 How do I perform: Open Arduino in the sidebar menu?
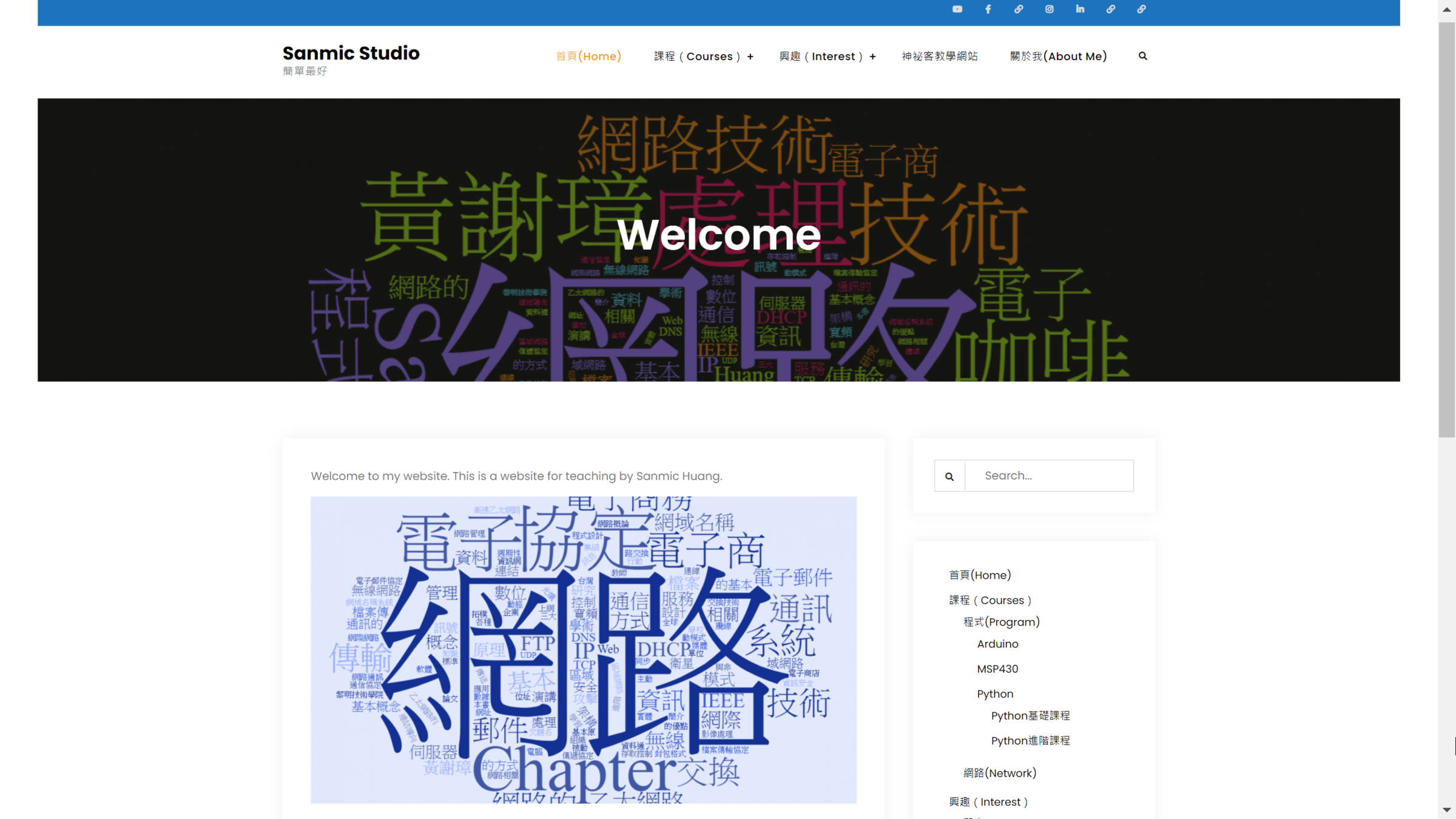pyautogui.click(x=997, y=644)
